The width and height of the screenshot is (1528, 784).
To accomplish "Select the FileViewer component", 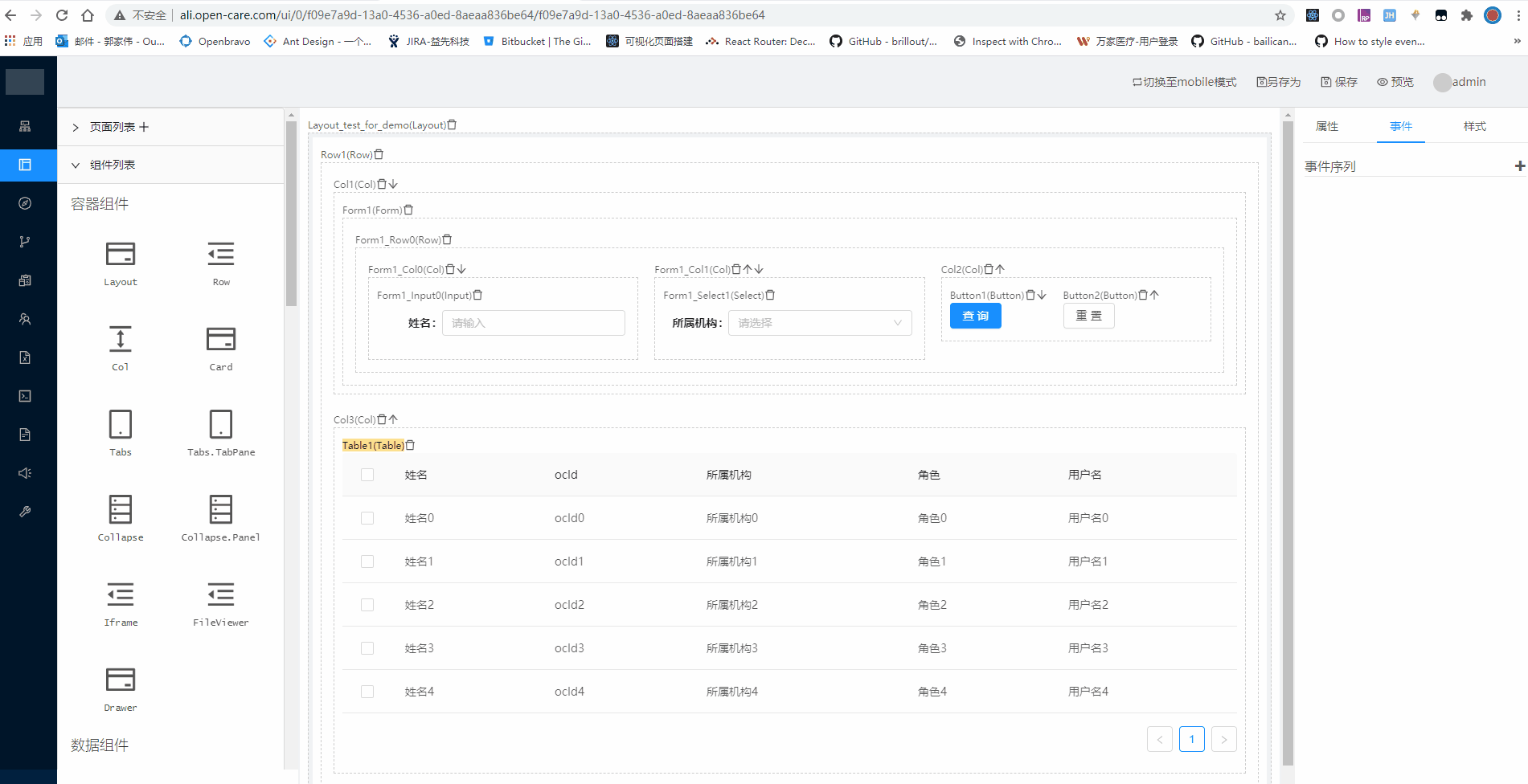I will click(x=221, y=604).
